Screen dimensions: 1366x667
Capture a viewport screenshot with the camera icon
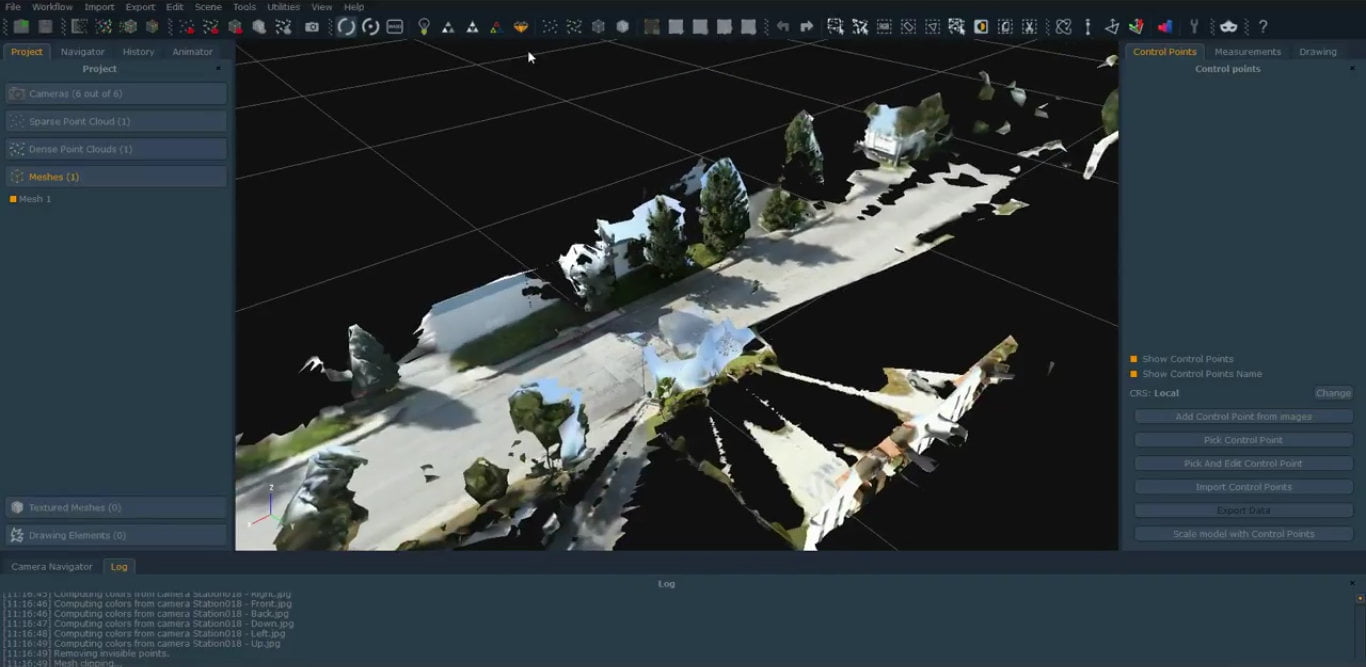tap(312, 27)
